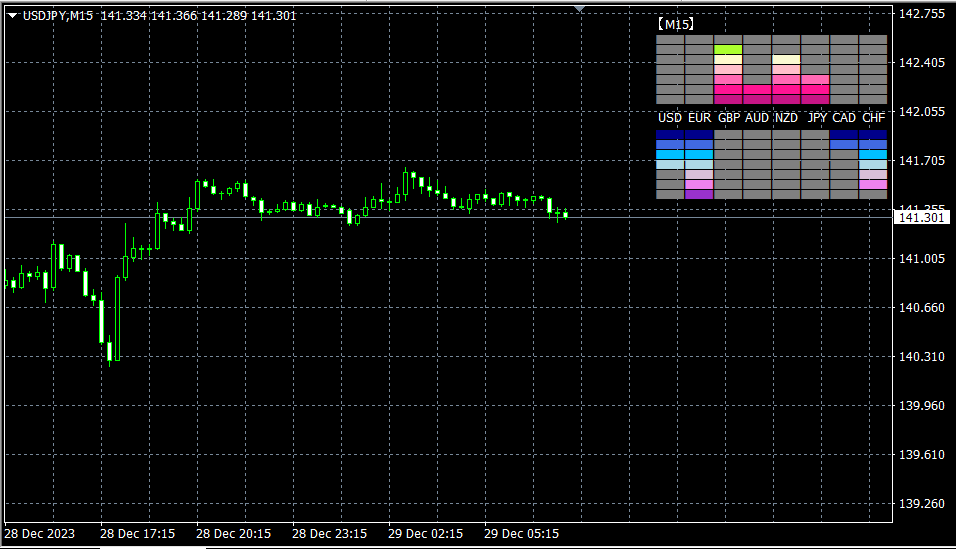Click the 29 Dec 02:15 time axis label
This screenshot has width=956, height=549.
pos(426,534)
